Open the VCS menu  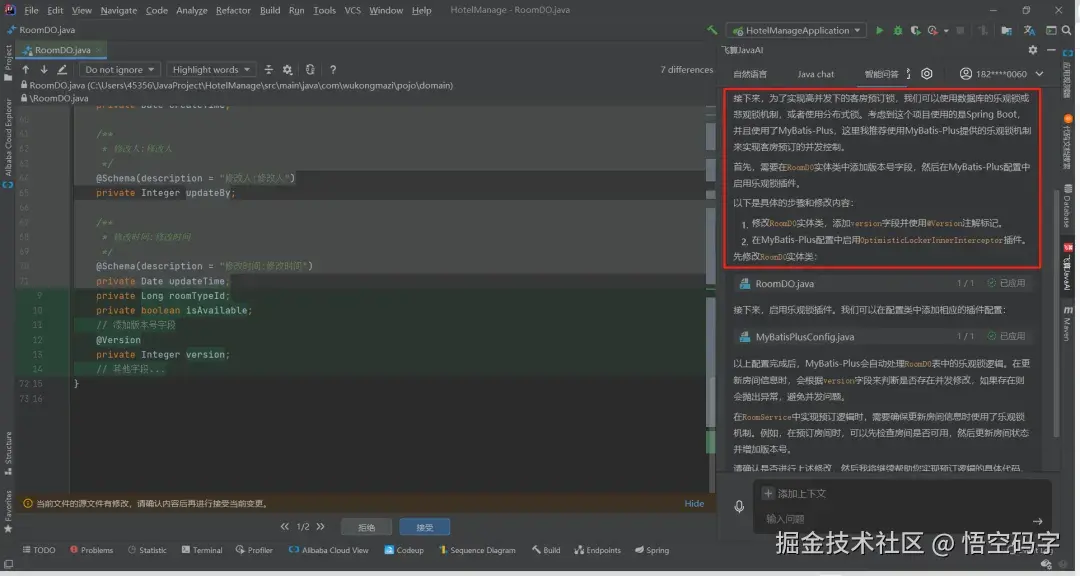[x=352, y=10]
